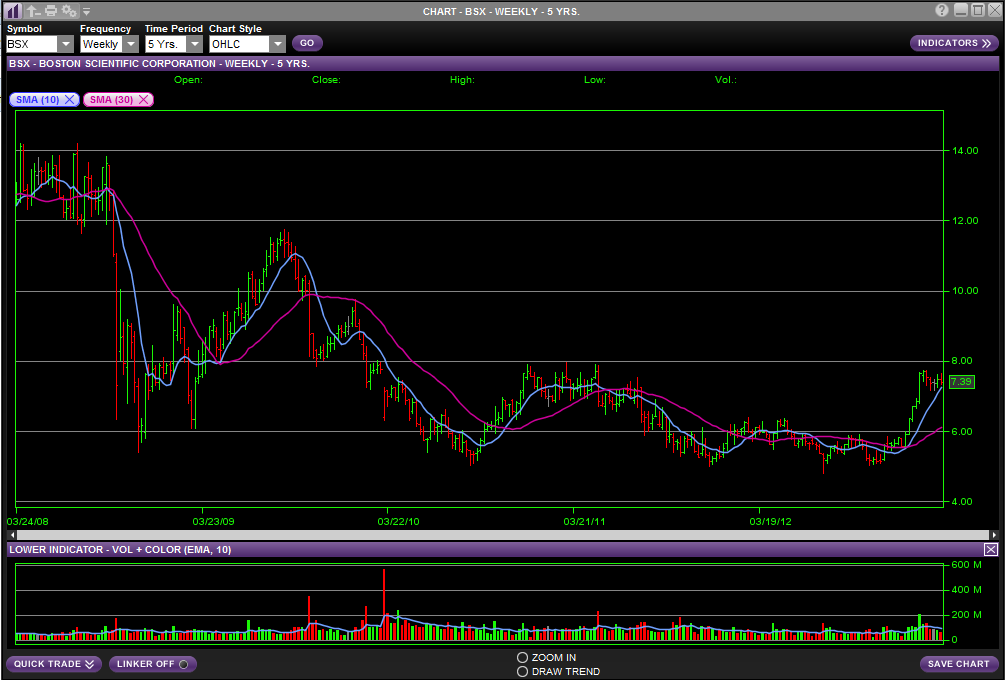The image size is (1005, 680).
Task: Select the Zoom In radio button
Action: [522, 657]
